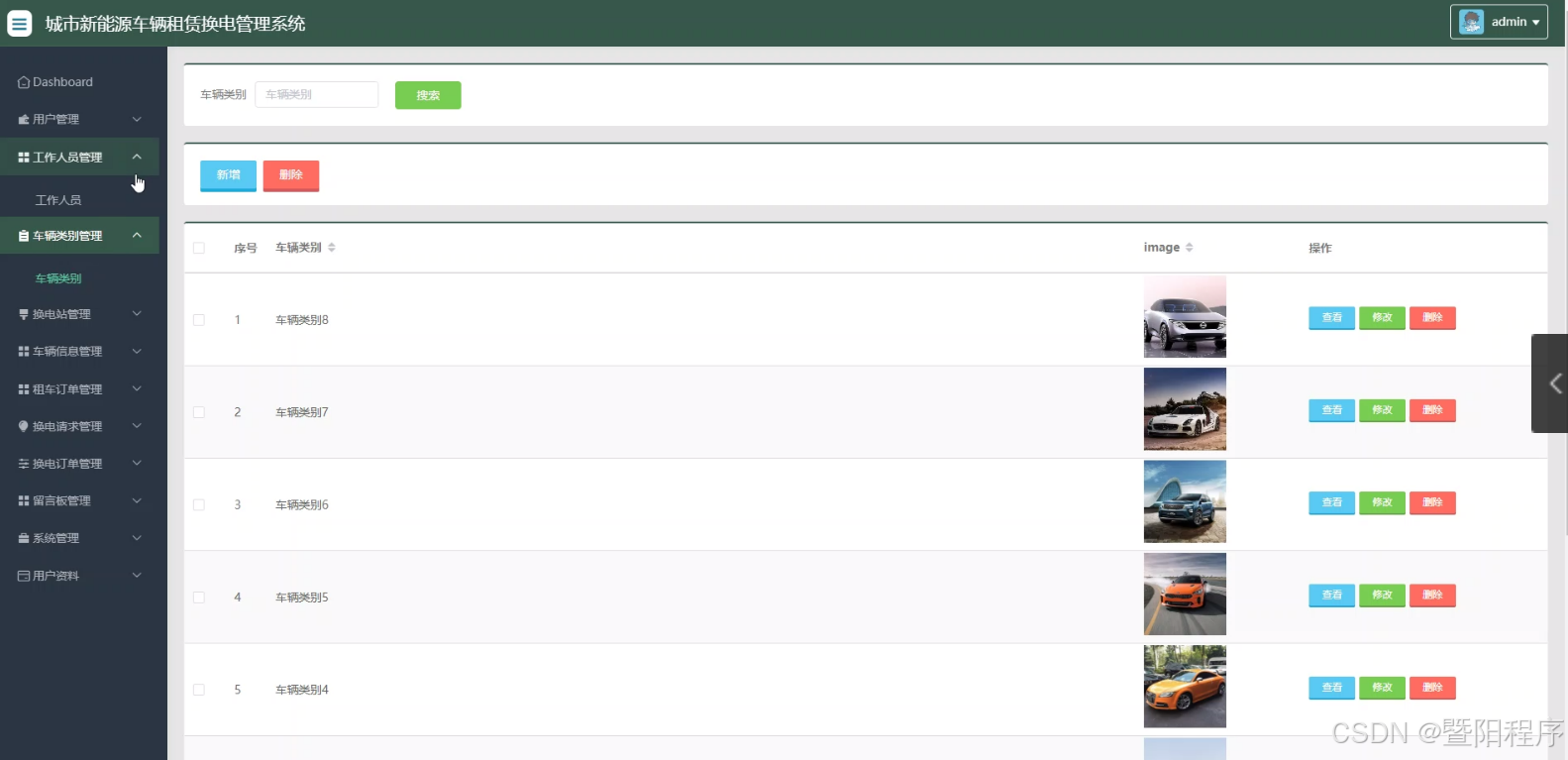Expand the 用户资料 chevron

click(137, 575)
